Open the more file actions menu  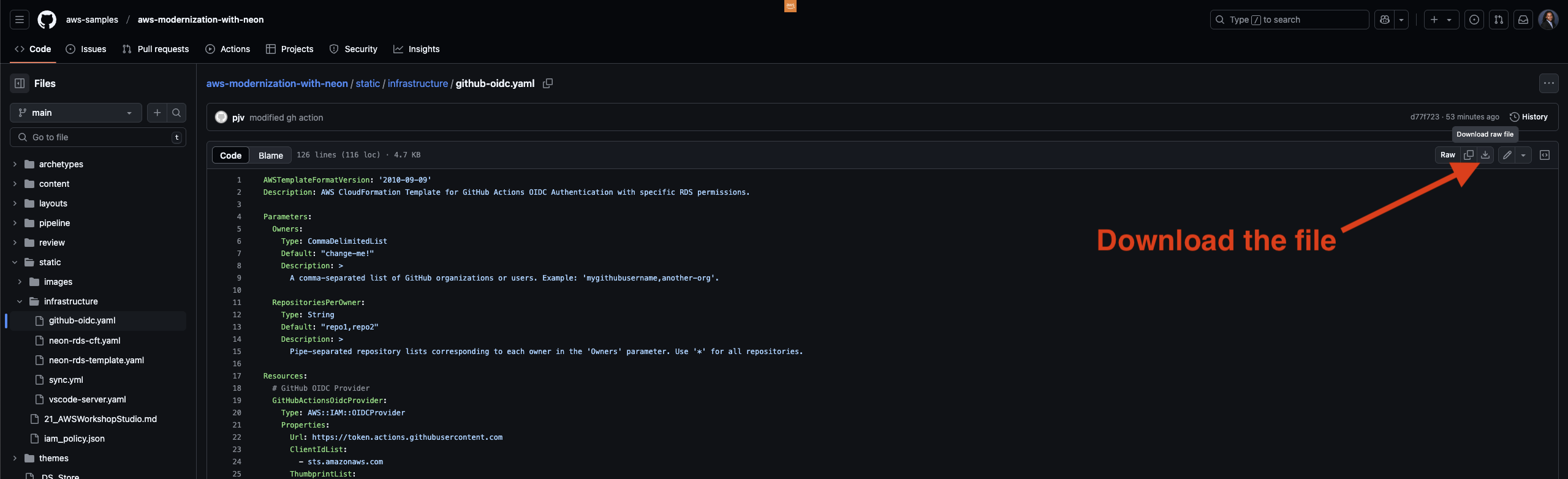pos(1548,83)
